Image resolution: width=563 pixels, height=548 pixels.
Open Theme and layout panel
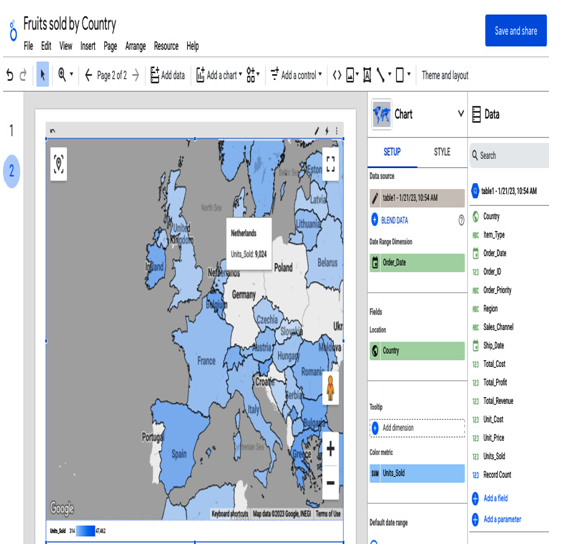(x=445, y=75)
